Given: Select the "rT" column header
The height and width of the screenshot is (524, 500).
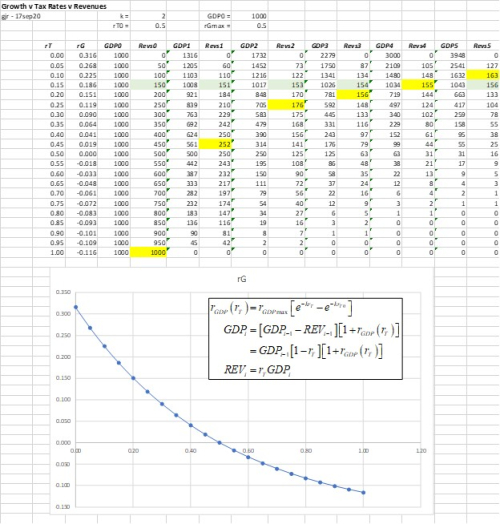Looking at the screenshot, I should pyautogui.click(x=48, y=45).
